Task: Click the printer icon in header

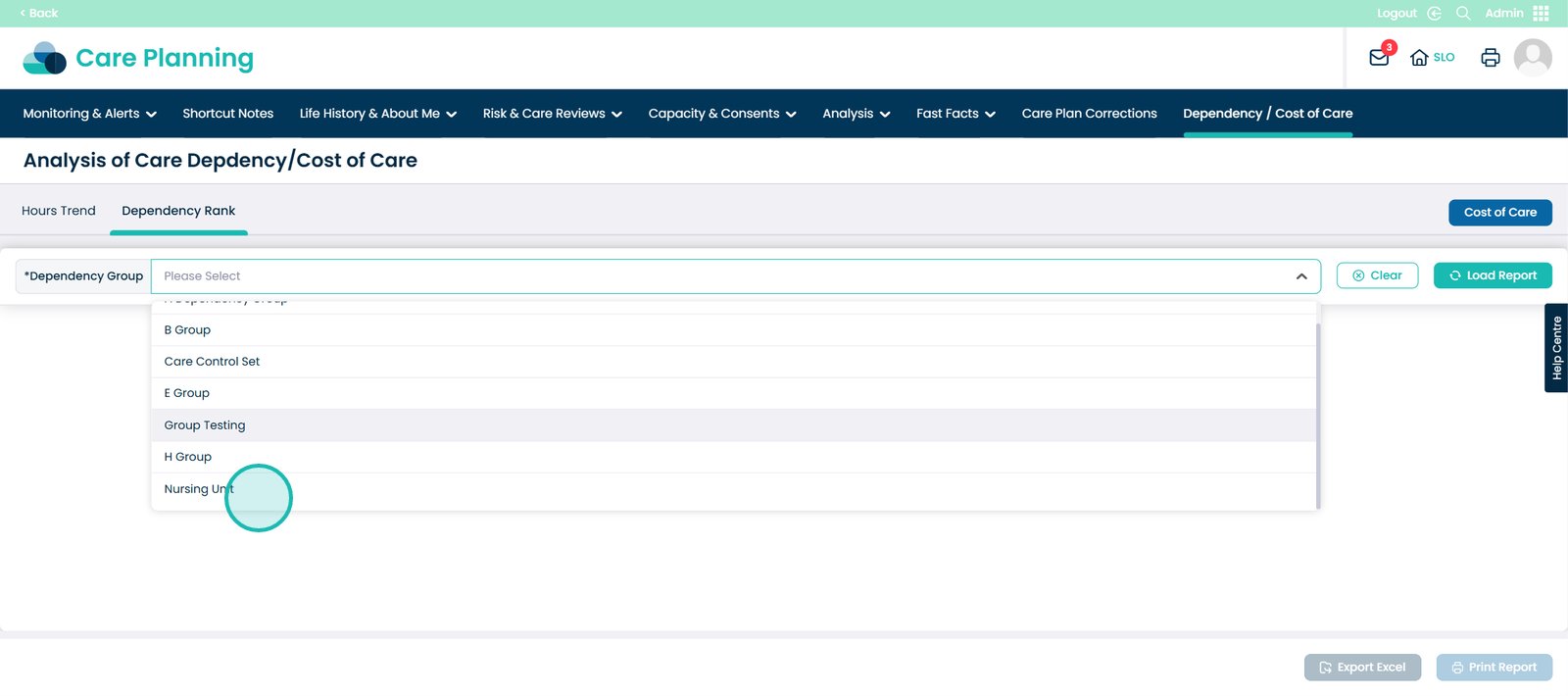Action: pos(1490,58)
